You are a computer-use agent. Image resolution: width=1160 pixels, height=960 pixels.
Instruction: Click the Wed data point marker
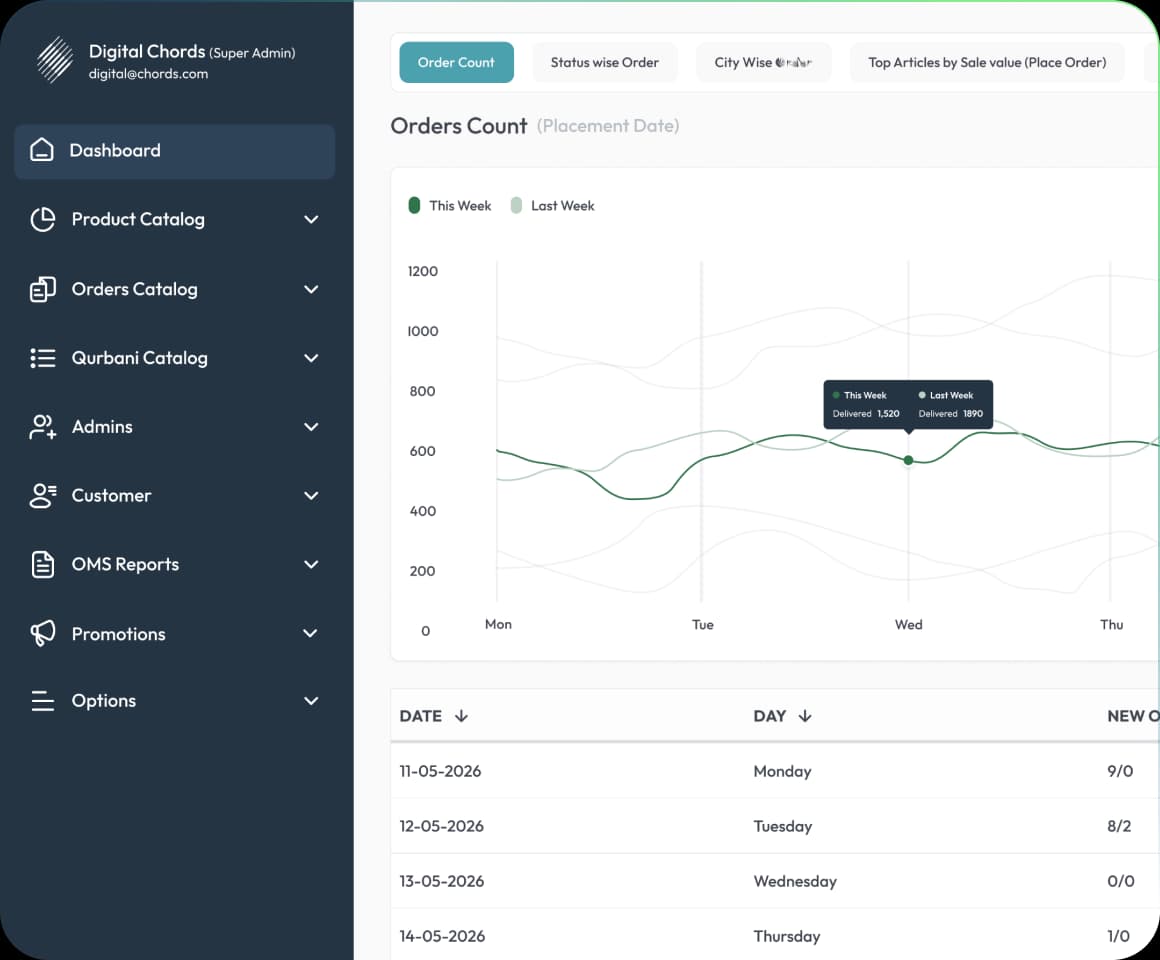(x=908, y=460)
